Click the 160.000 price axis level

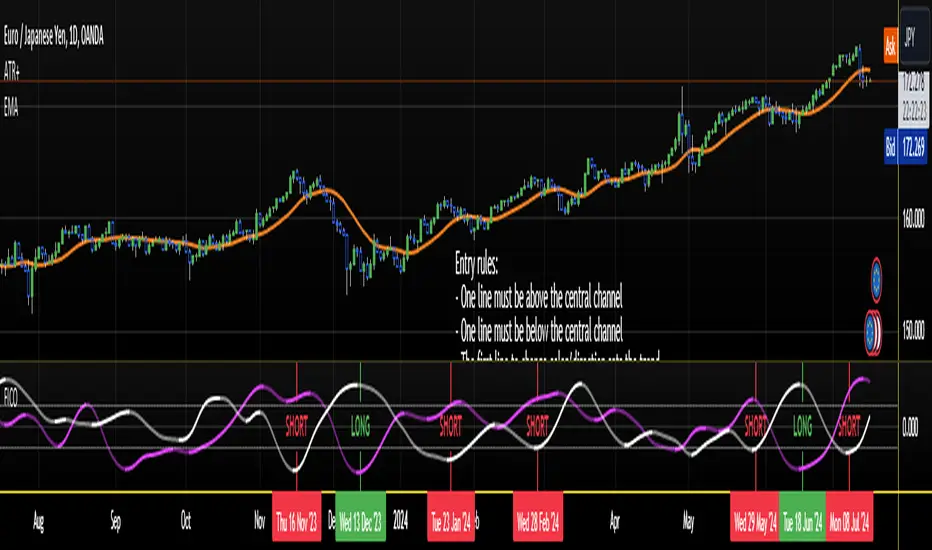[x=914, y=219]
